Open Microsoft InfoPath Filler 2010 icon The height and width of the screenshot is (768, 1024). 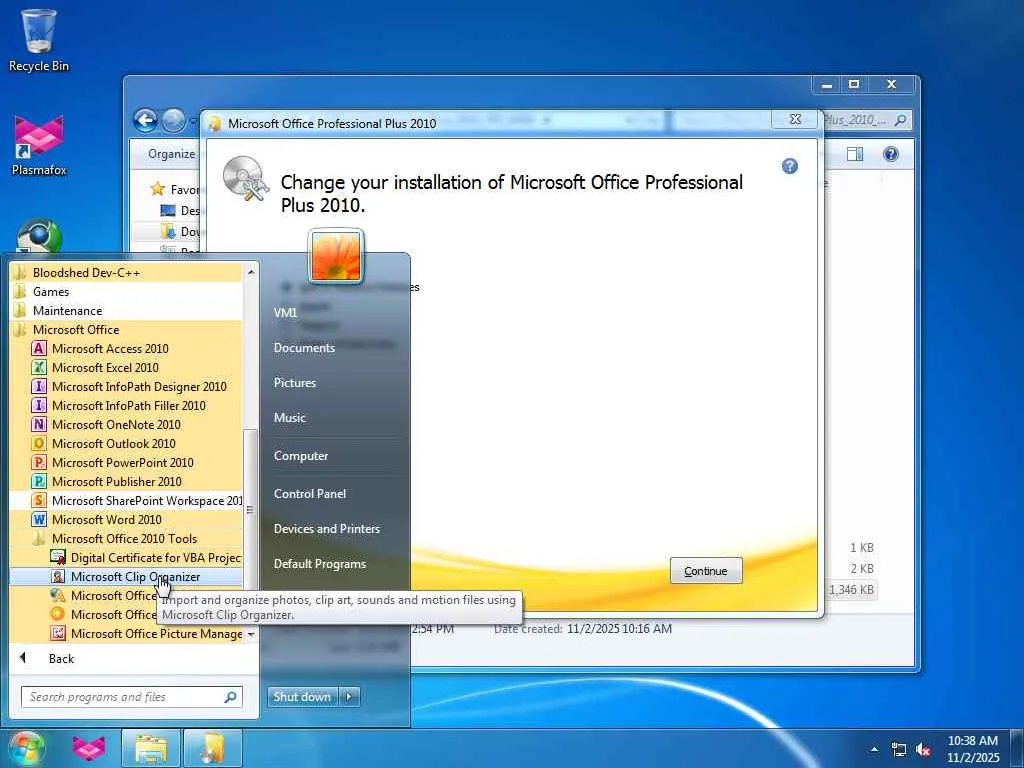pyautogui.click(x=39, y=406)
